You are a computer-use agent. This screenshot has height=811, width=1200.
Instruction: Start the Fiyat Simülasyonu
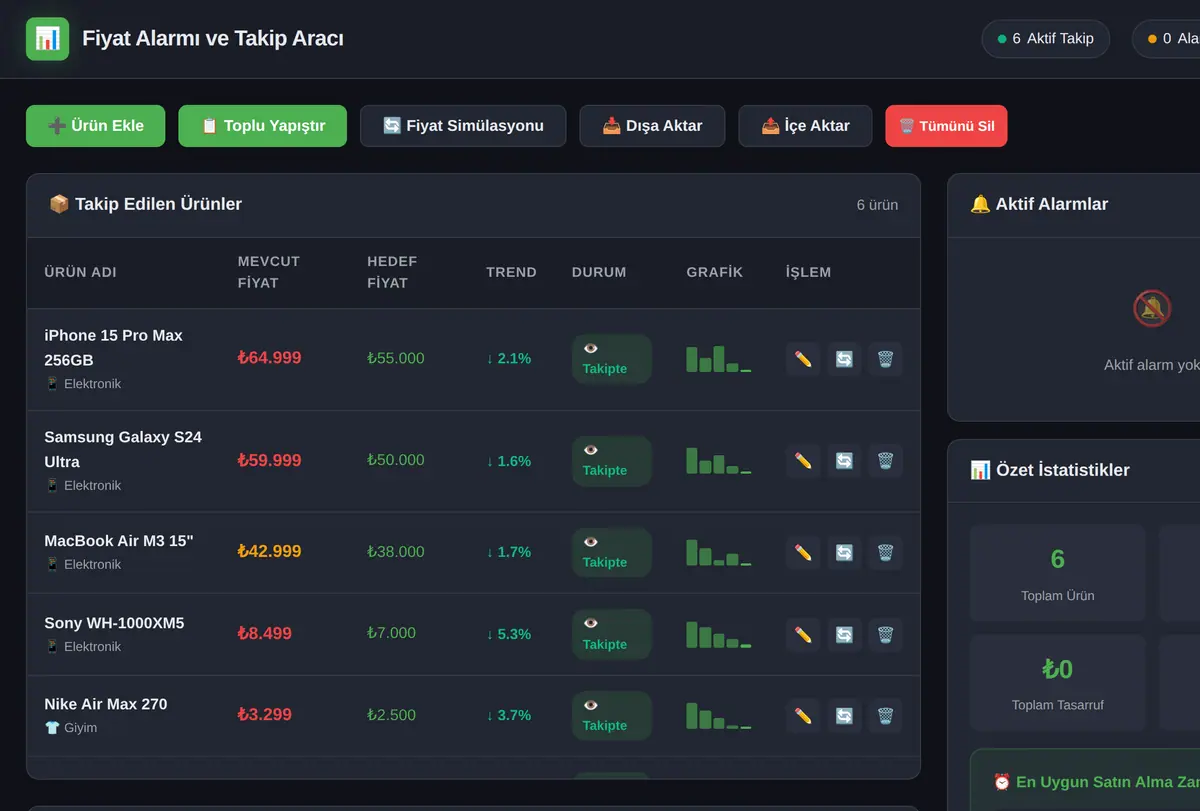[x=463, y=126]
